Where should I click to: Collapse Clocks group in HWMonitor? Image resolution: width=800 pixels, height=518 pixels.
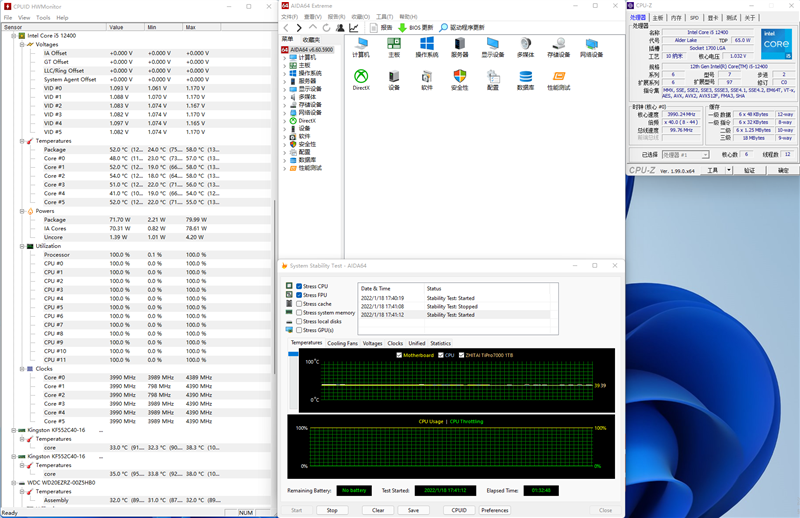[x=22, y=368]
